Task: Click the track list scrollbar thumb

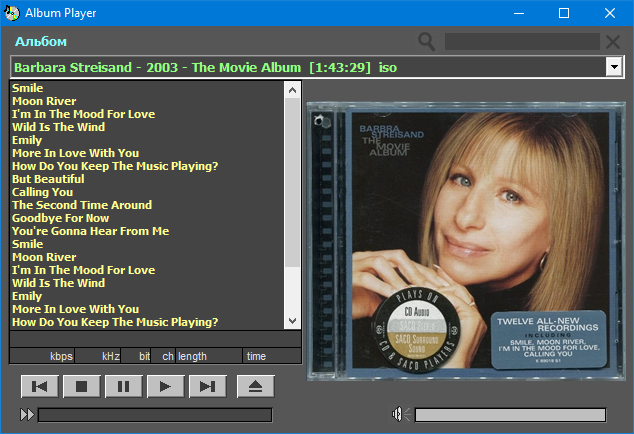Action: pos(293,183)
